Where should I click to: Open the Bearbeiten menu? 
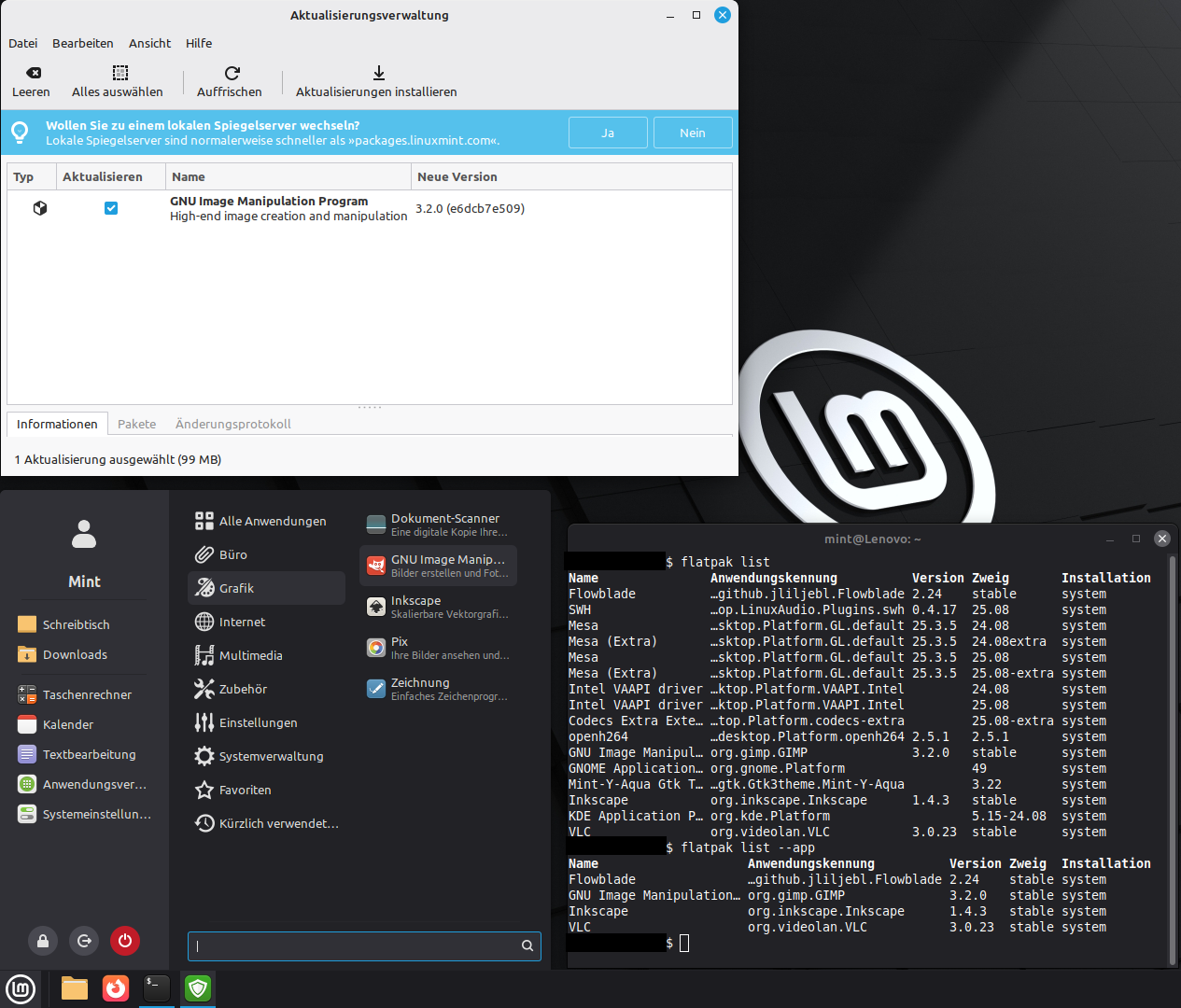click(x=83, y=43)
